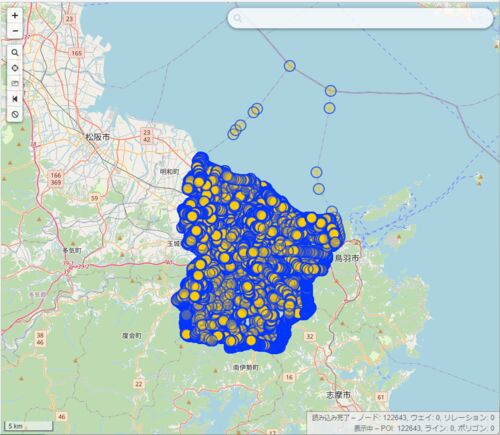Click the 多気町 town label

(72, 250)
